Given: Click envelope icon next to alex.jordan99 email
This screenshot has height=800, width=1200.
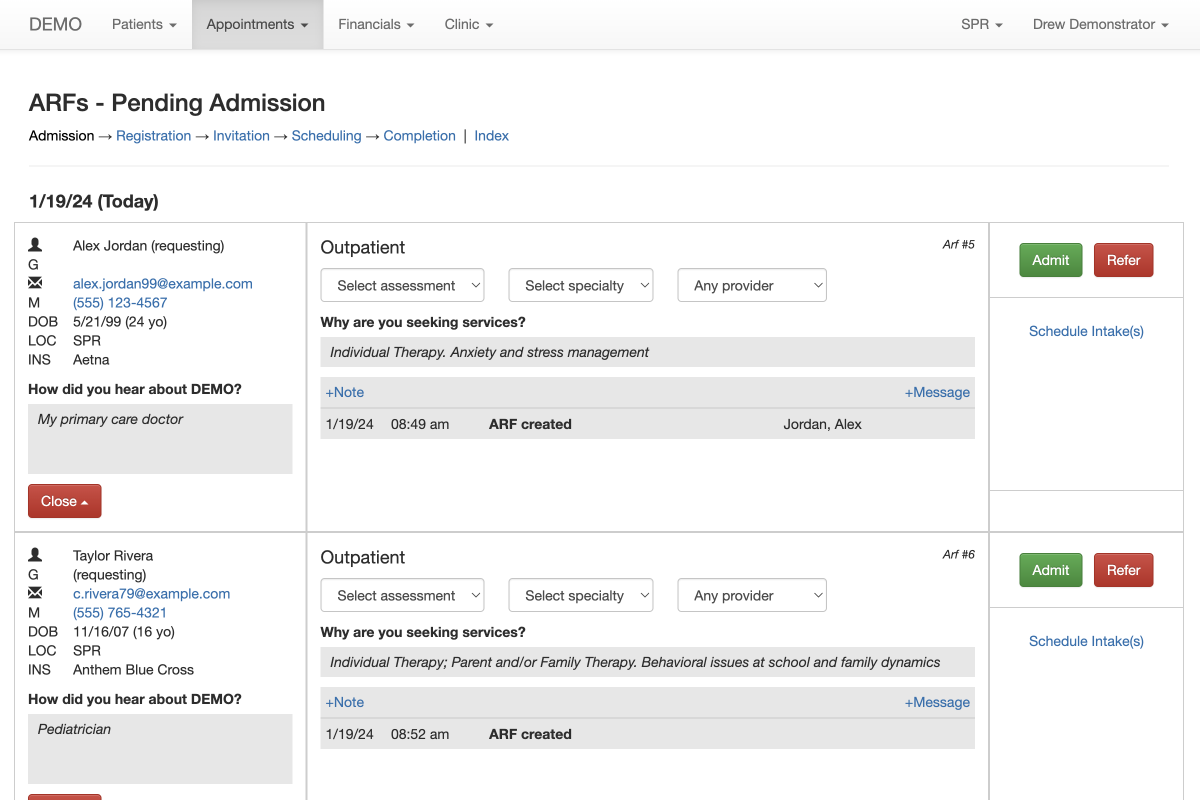Looking at the screenshot, I should (35, 284).
